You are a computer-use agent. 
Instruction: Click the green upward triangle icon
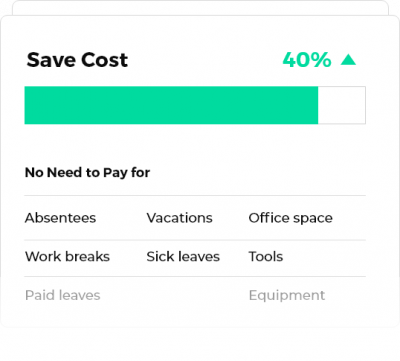click(x=349, y=60)
